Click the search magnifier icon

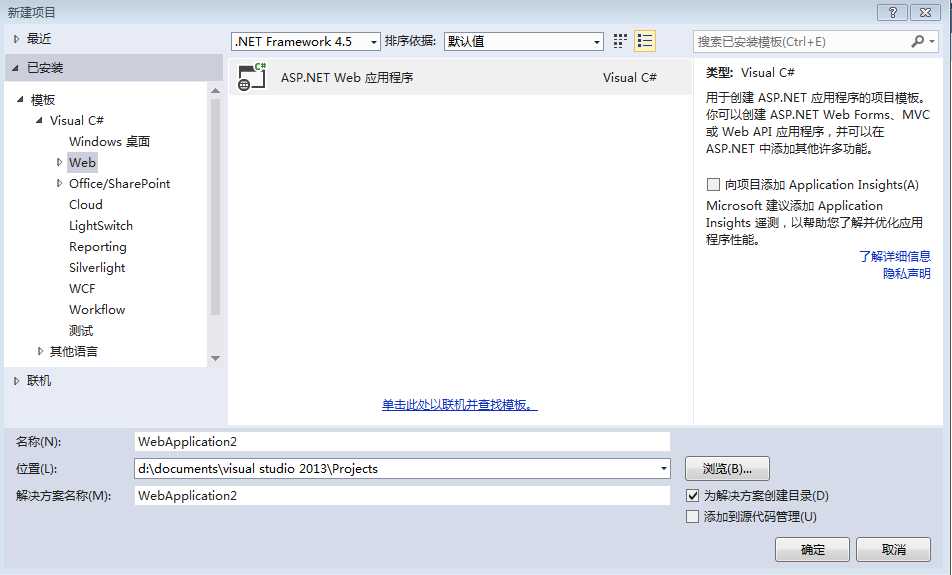[917, 41]
